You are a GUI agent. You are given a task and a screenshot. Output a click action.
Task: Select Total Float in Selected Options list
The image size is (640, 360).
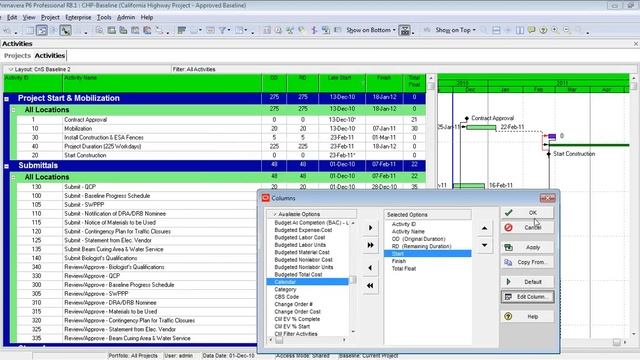[x=404, y=269]
